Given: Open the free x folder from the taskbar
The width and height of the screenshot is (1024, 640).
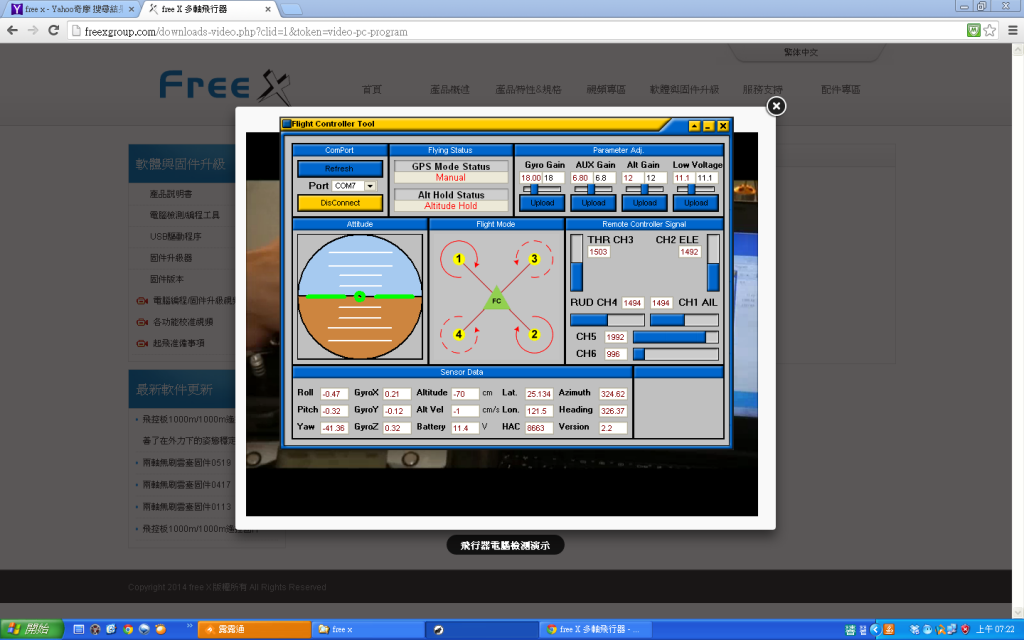Looking at the screenshot, I should (367, 630).
